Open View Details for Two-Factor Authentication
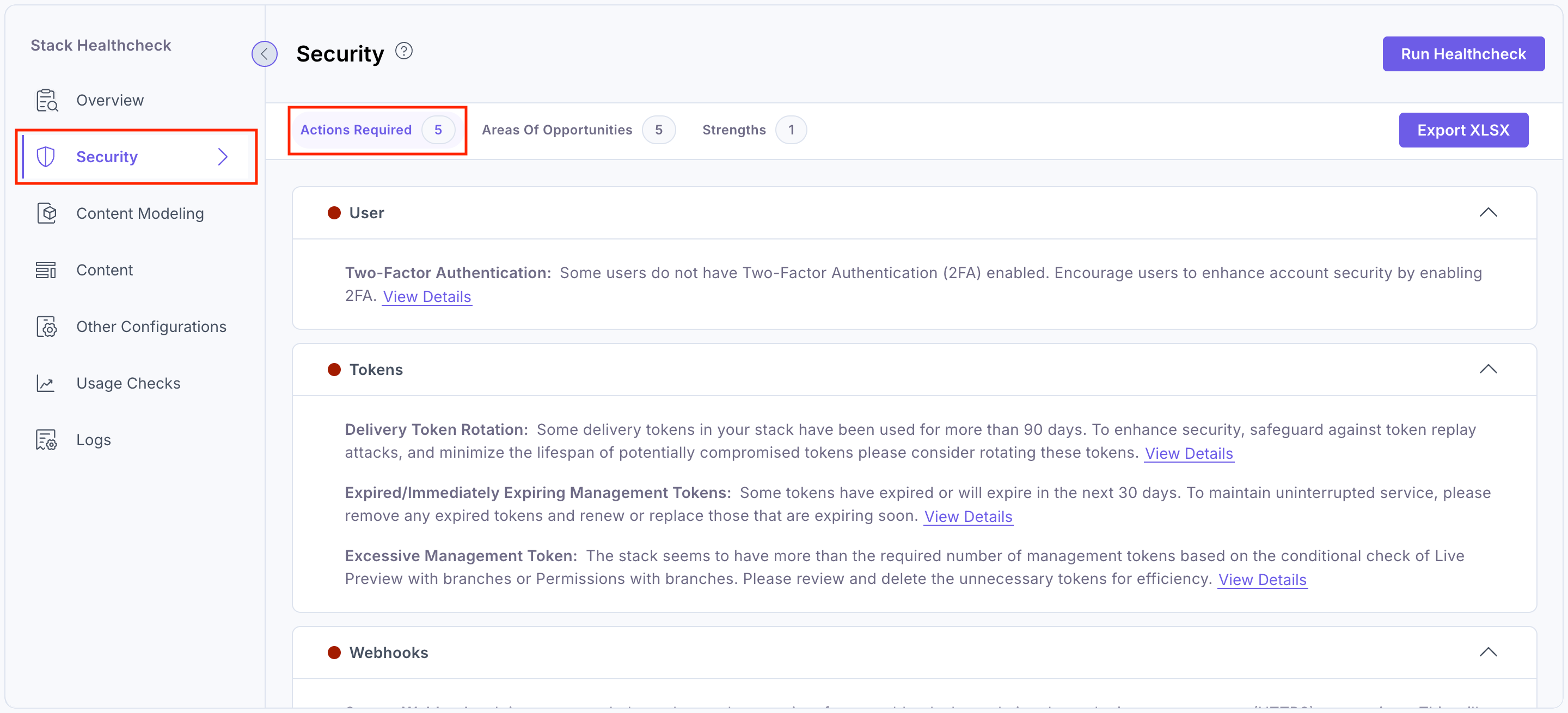Image resolution: width=1568 pixels, height=713 pixels. (x=427, y=296)
